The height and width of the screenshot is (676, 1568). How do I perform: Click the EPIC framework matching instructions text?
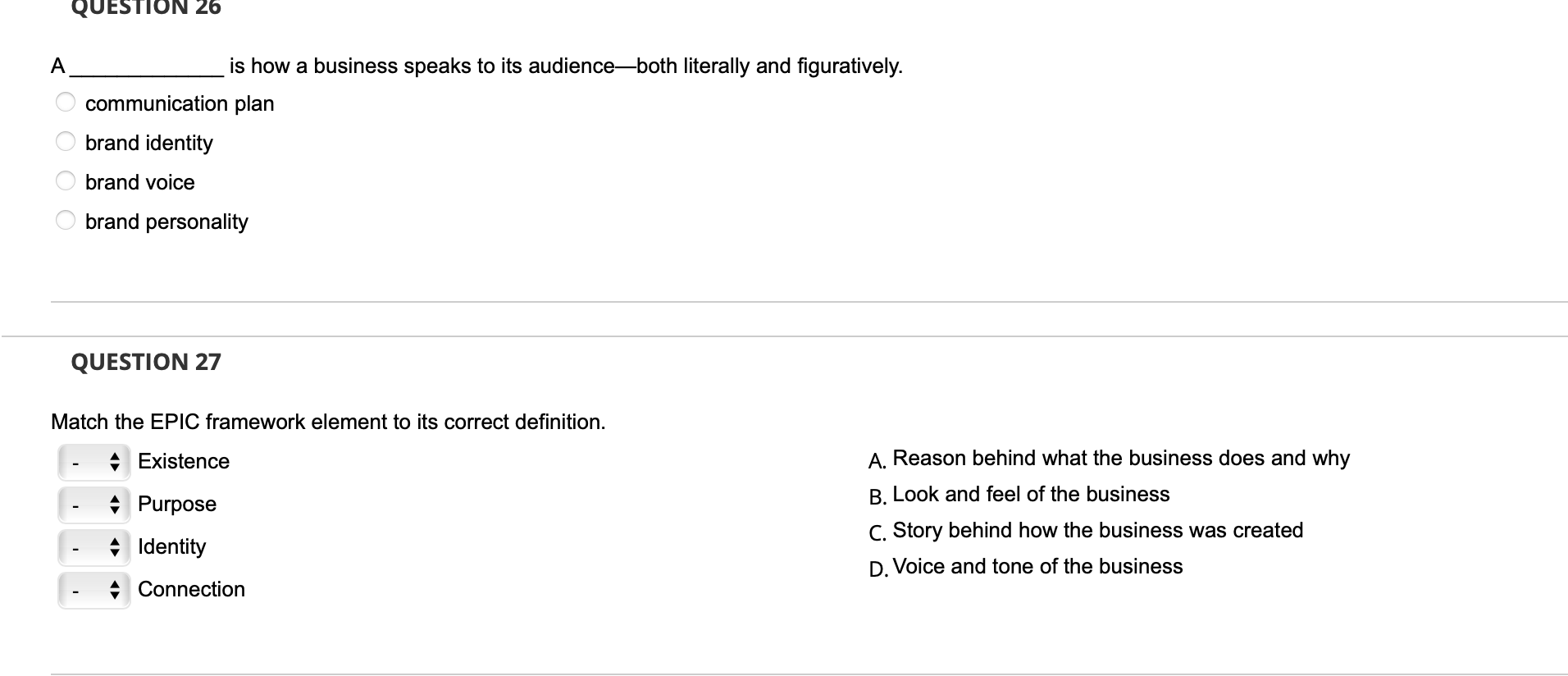(x=327, y=422)
